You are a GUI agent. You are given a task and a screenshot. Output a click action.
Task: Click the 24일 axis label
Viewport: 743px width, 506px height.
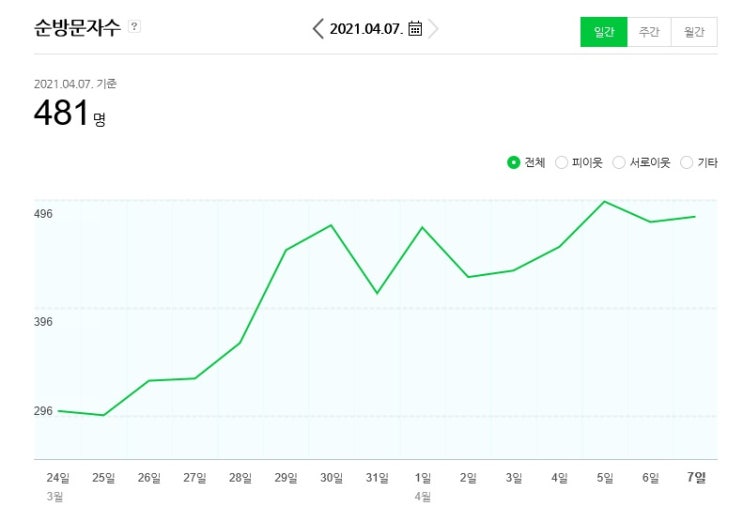point(58,478)
